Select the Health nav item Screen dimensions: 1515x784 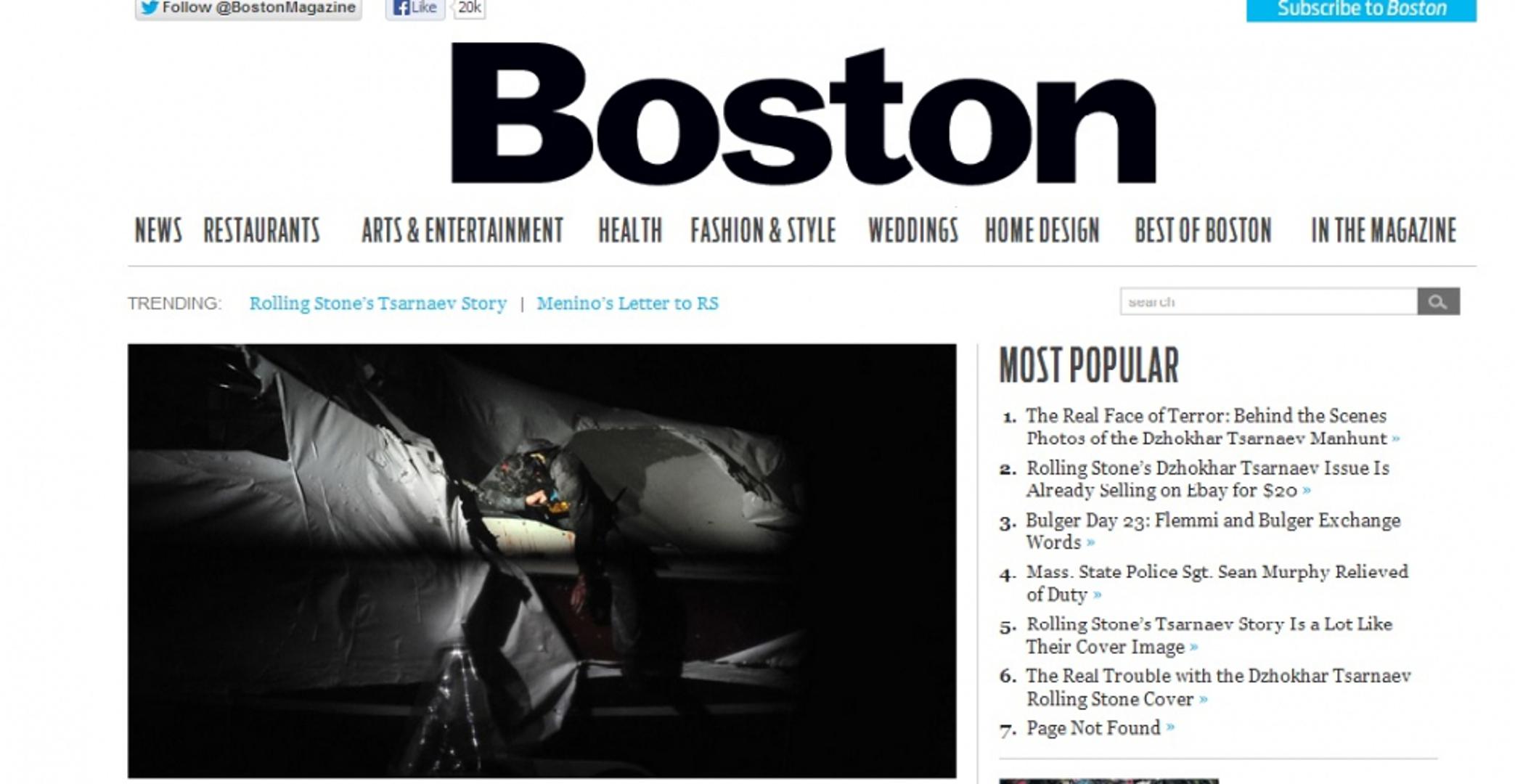point(630,231)
